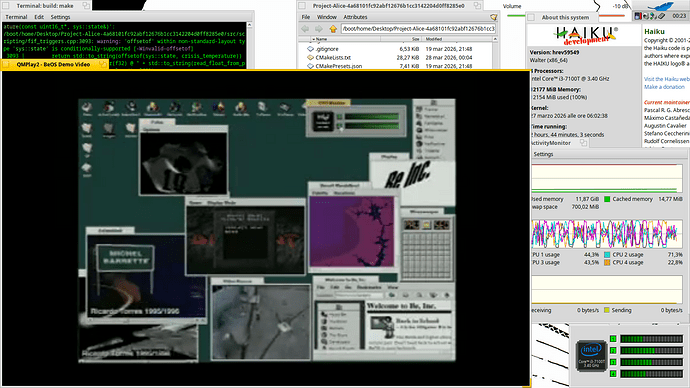Click the pen-shaped Deskbar tray icon
The width and height of the screenshot is (690, 388).
662,16
